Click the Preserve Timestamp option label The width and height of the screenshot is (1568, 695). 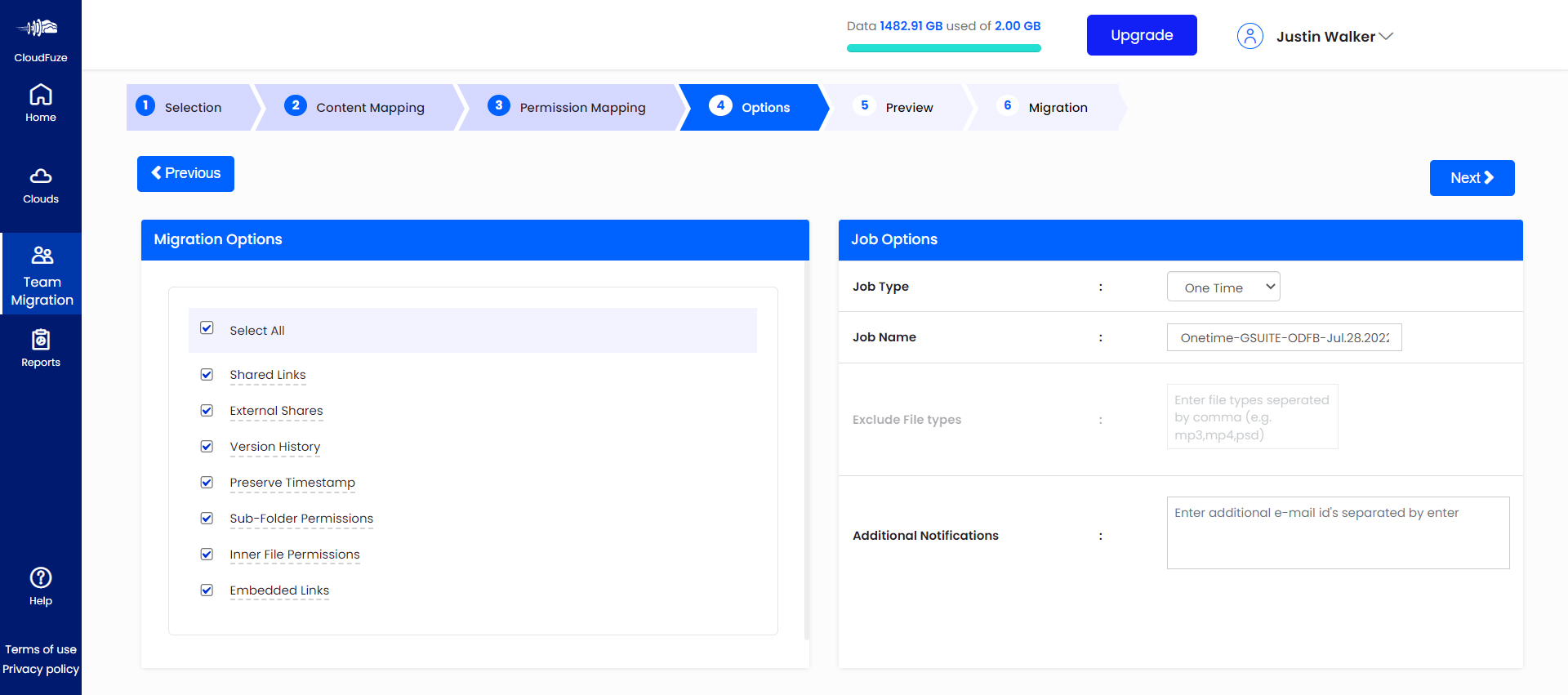tap(292, 483)
